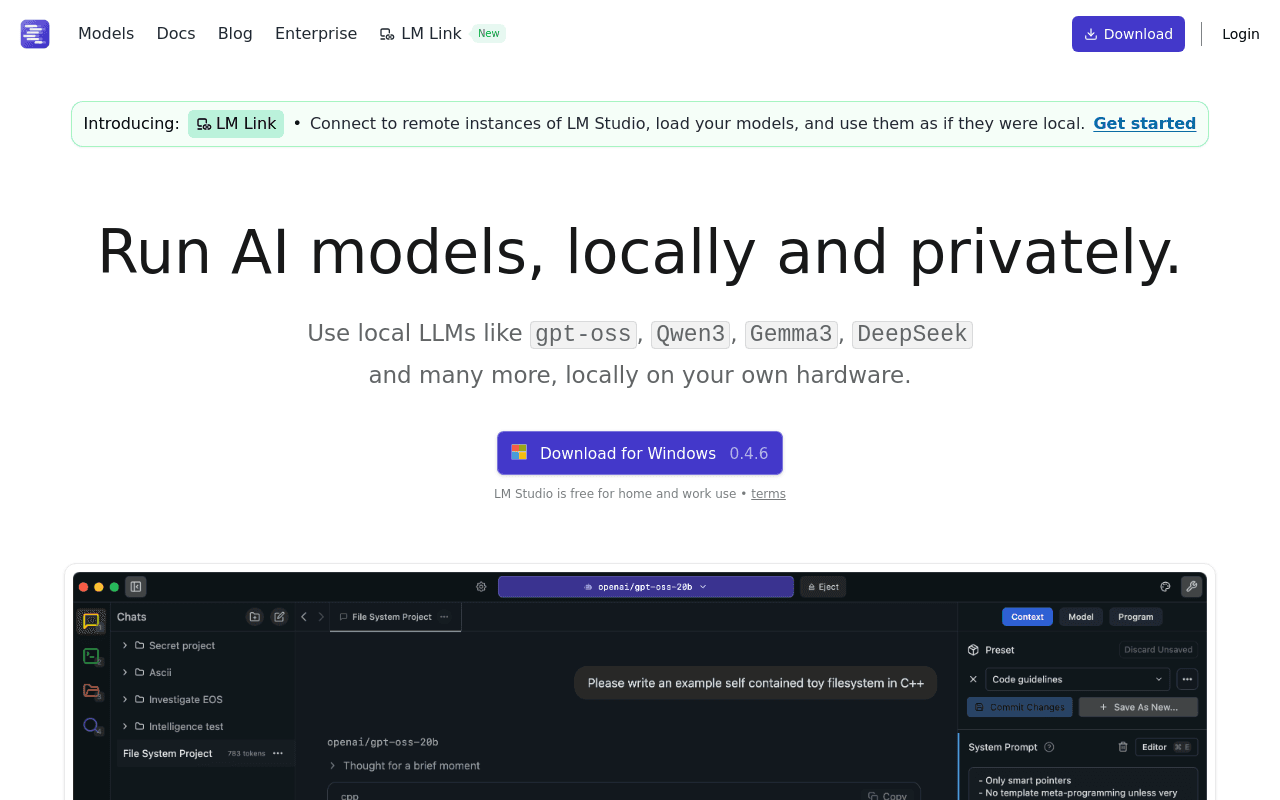This screenshot has height=800, width=1280.
Task: Clear preset with the X icon
Action: click(x=973, y=679)
